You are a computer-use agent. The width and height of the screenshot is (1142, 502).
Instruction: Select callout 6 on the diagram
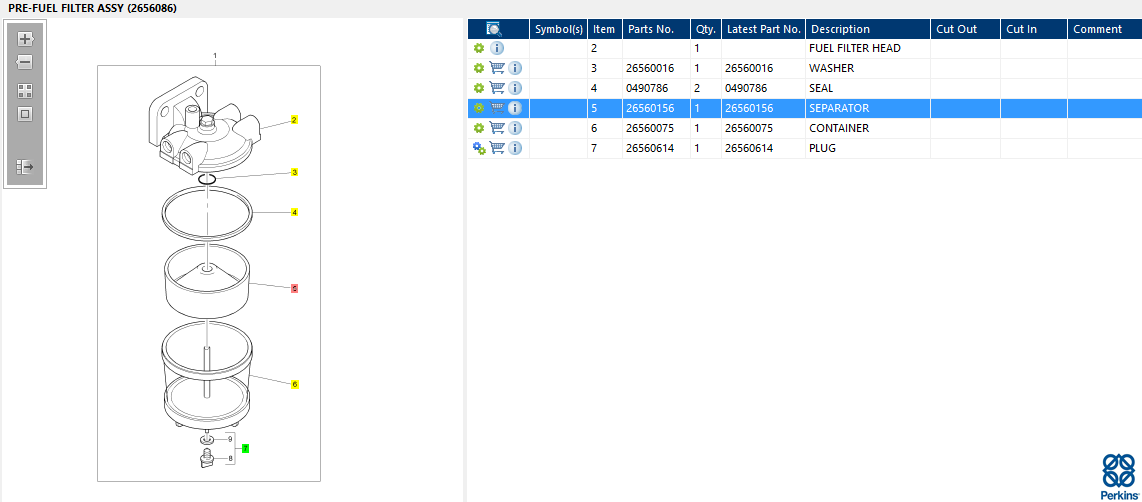pos(294,384)
